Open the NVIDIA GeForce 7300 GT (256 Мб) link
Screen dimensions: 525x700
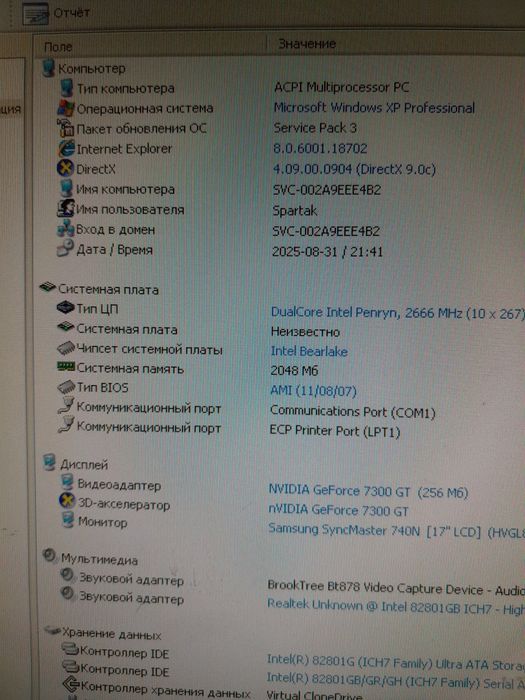(368, 492)
